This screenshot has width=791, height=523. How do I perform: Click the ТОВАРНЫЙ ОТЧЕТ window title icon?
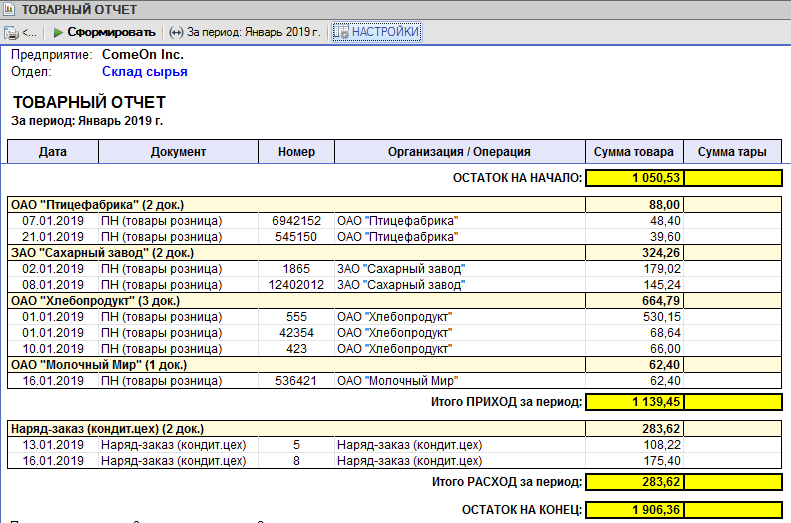[9, 9]
